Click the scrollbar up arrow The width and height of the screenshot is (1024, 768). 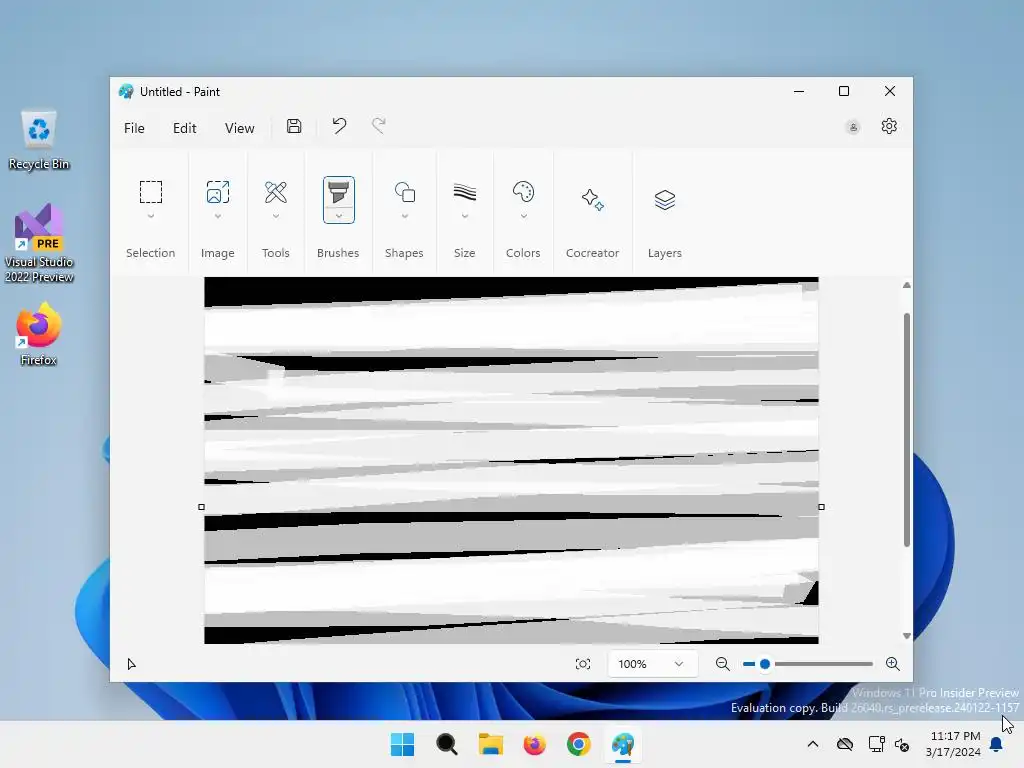tap(906, 285)
